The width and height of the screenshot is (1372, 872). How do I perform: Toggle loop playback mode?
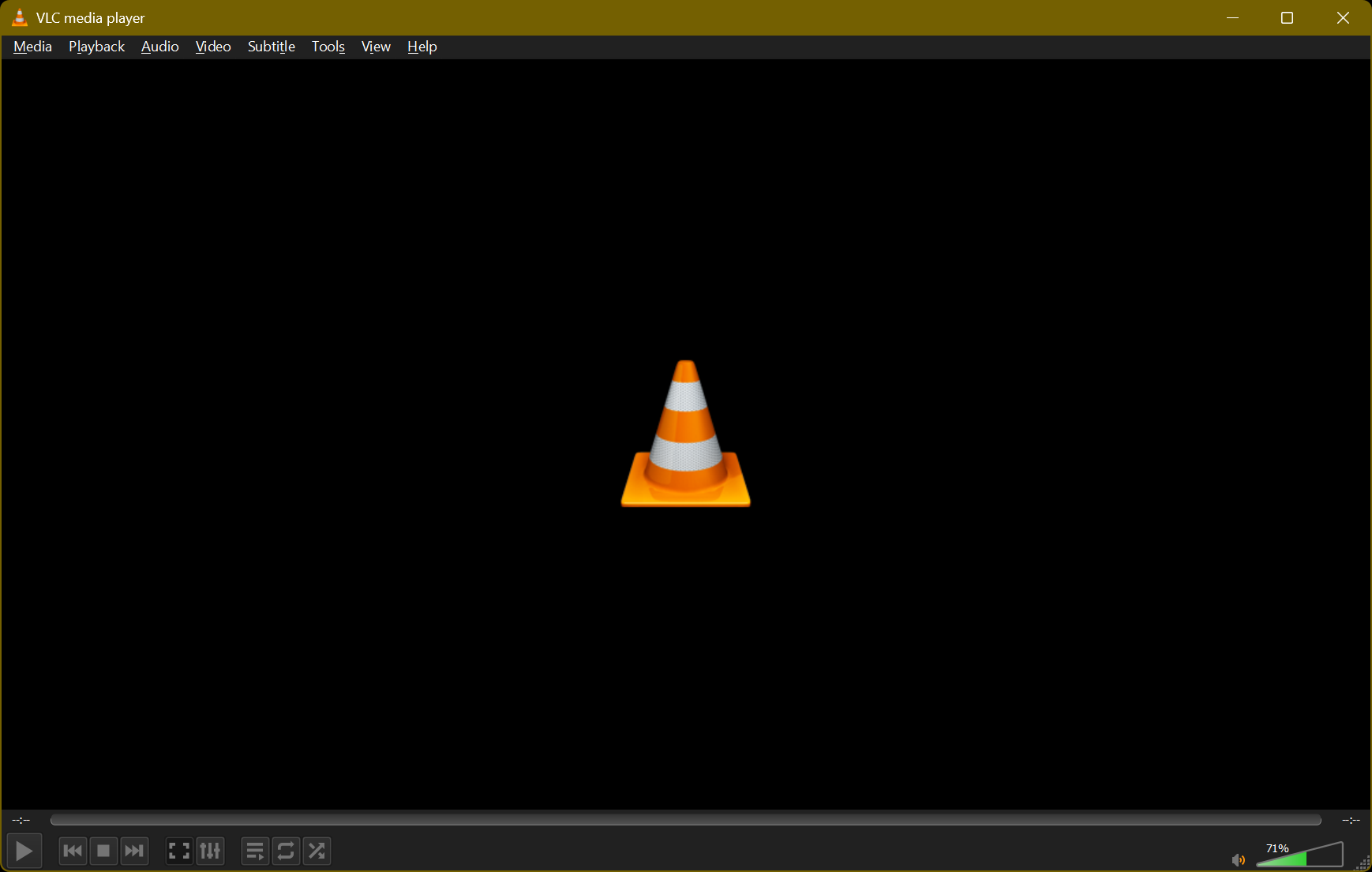coord(286,851)
